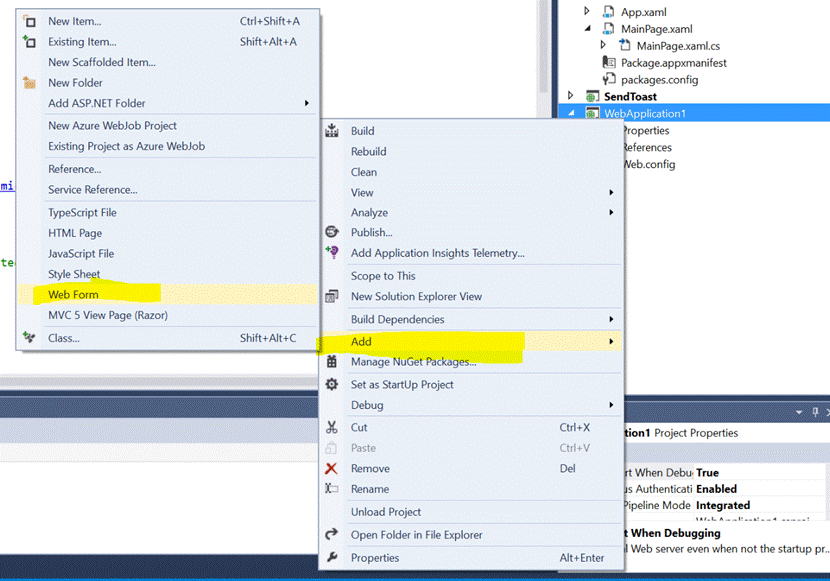Select Web Form from the Add submenu

click(x=168, y=294)
